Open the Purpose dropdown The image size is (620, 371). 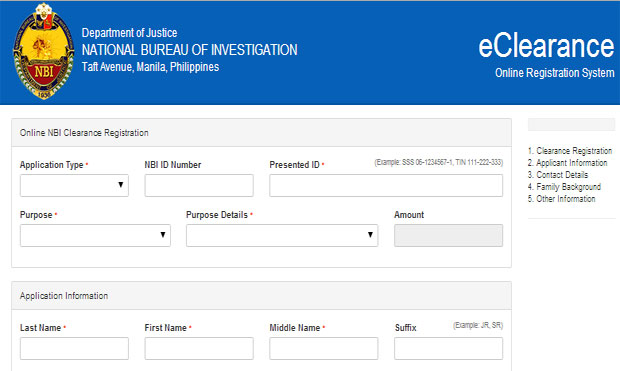coord(95,235)
